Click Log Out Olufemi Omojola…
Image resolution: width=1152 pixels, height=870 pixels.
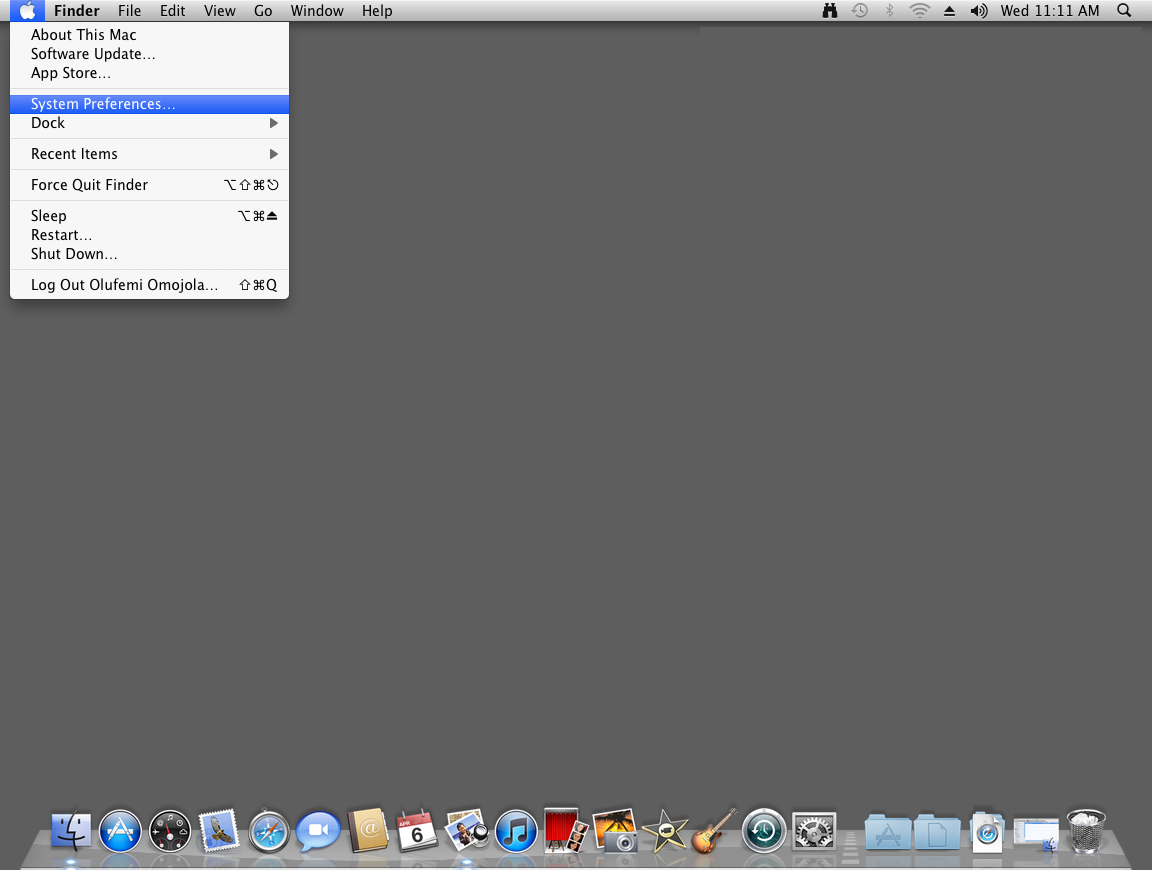124,285
